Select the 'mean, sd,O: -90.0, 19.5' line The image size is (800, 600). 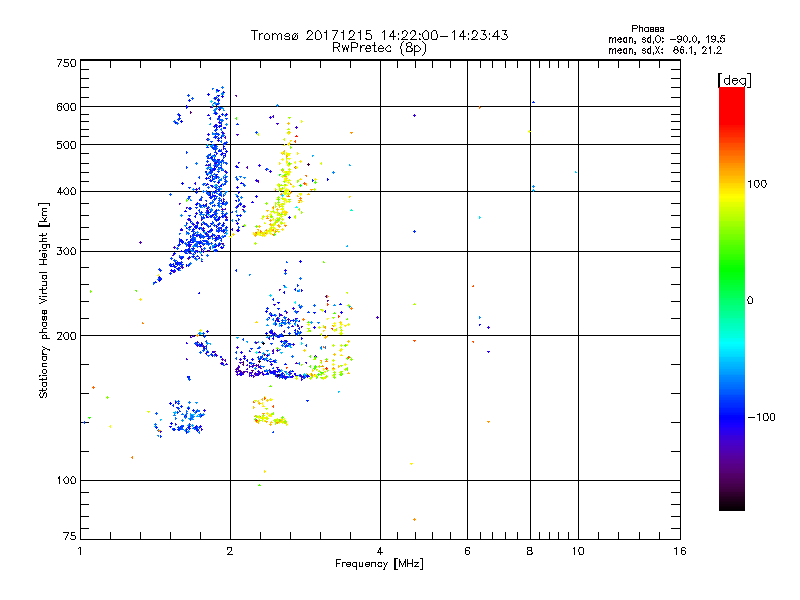(x=666, y=40)
